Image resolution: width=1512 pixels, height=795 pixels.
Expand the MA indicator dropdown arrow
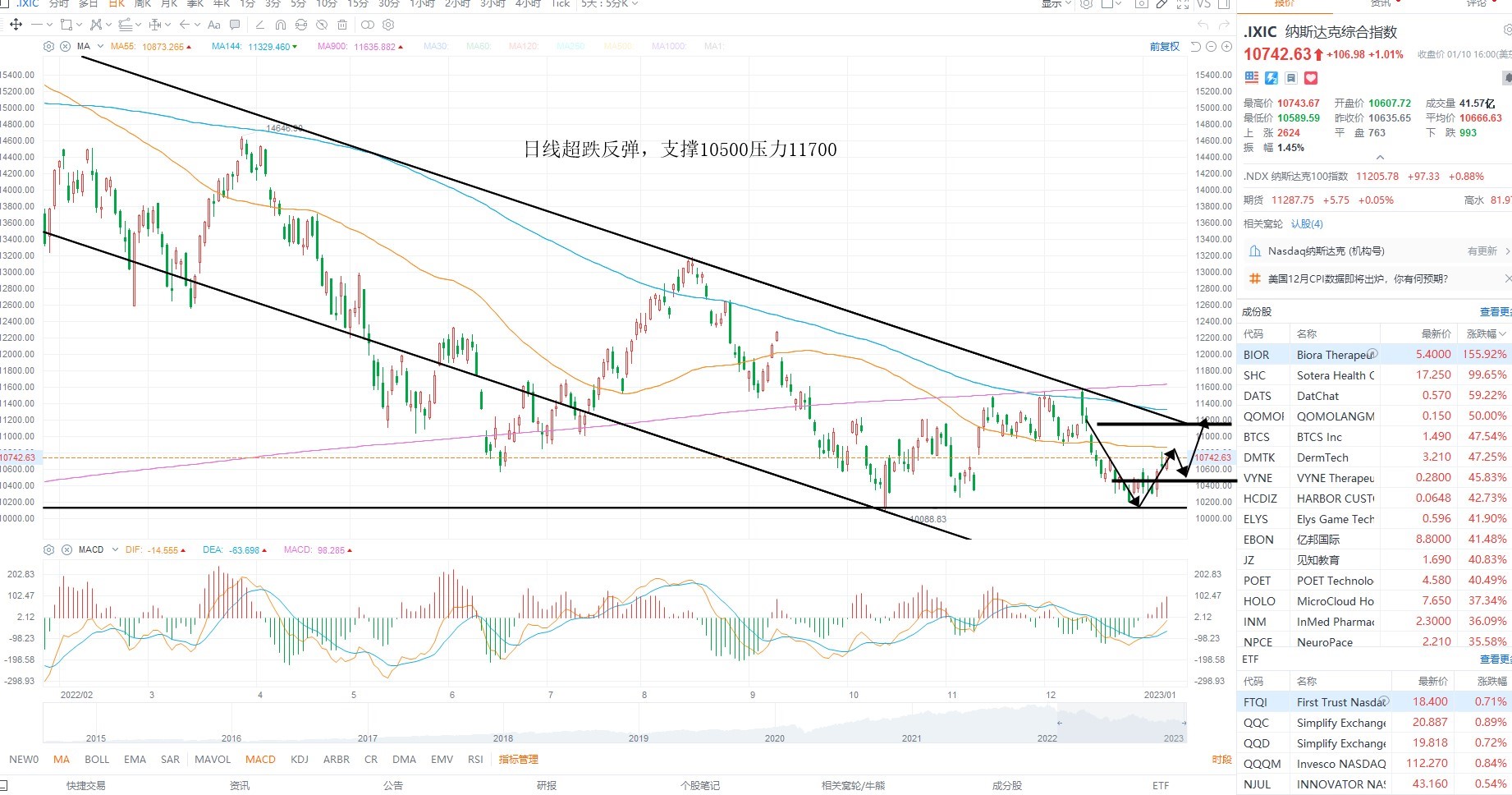pos(100,46)
